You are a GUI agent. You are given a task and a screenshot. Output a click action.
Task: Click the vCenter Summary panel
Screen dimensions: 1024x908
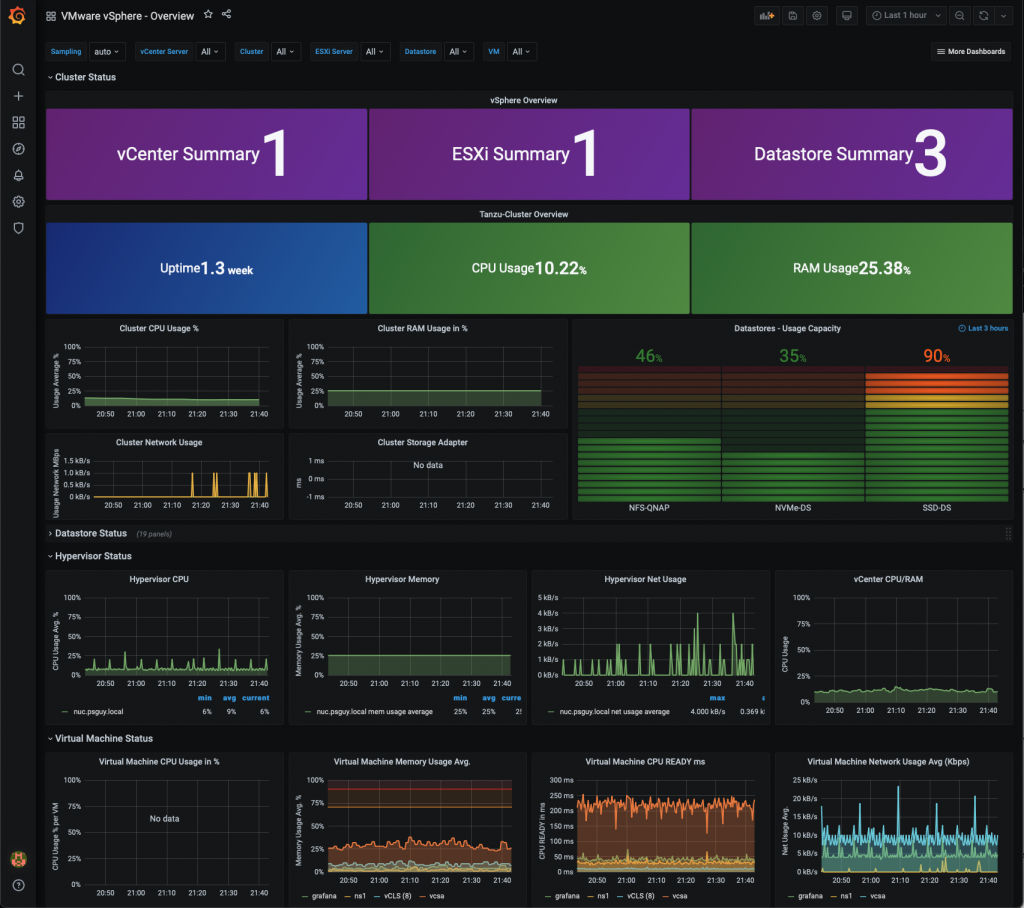pyautogui.click(x=206, y=154)
